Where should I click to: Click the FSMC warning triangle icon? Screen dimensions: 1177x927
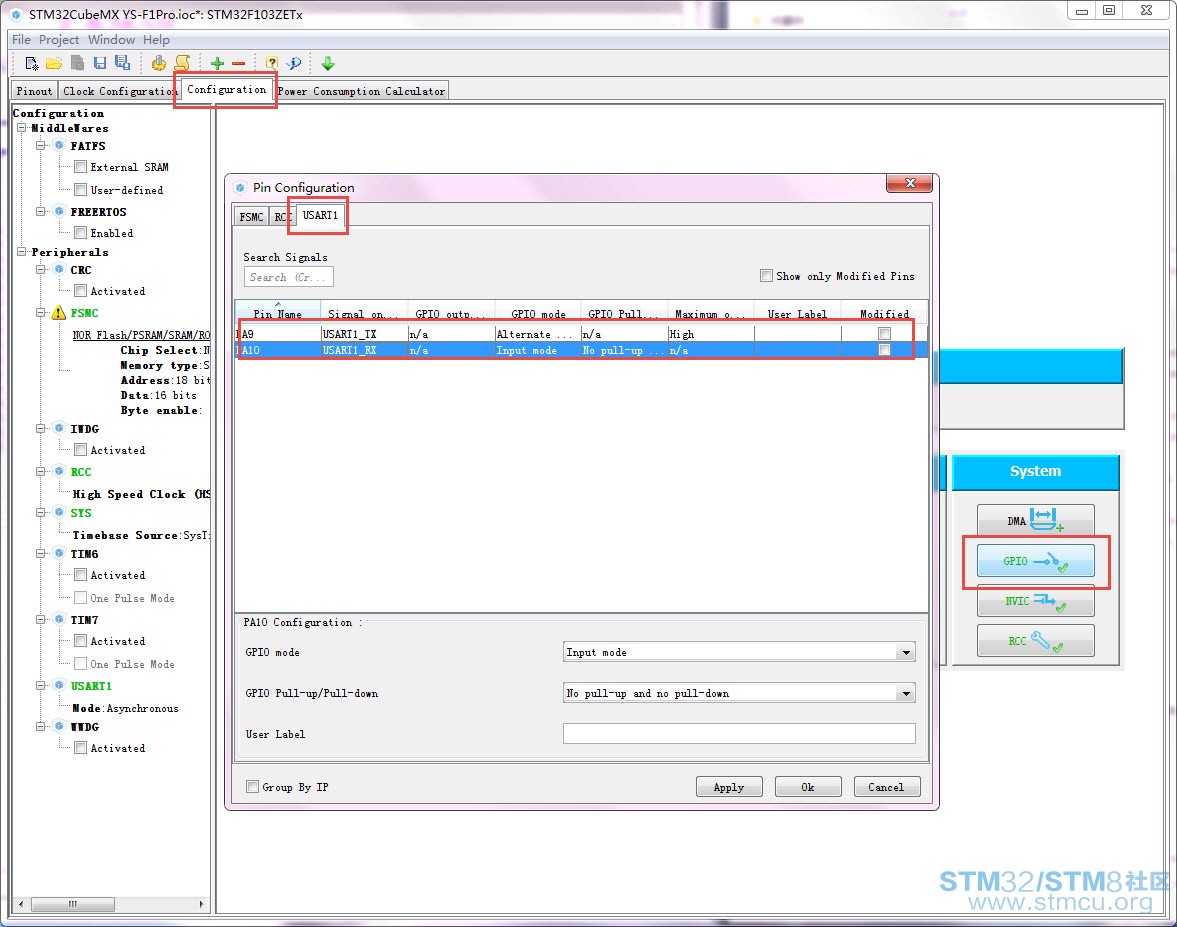click(59, 313)
